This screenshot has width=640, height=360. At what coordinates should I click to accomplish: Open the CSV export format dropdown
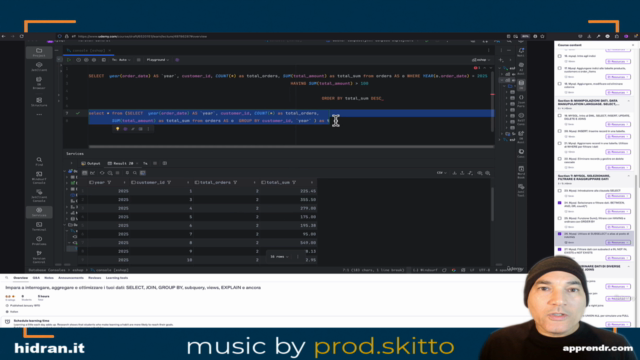(441, 173)
